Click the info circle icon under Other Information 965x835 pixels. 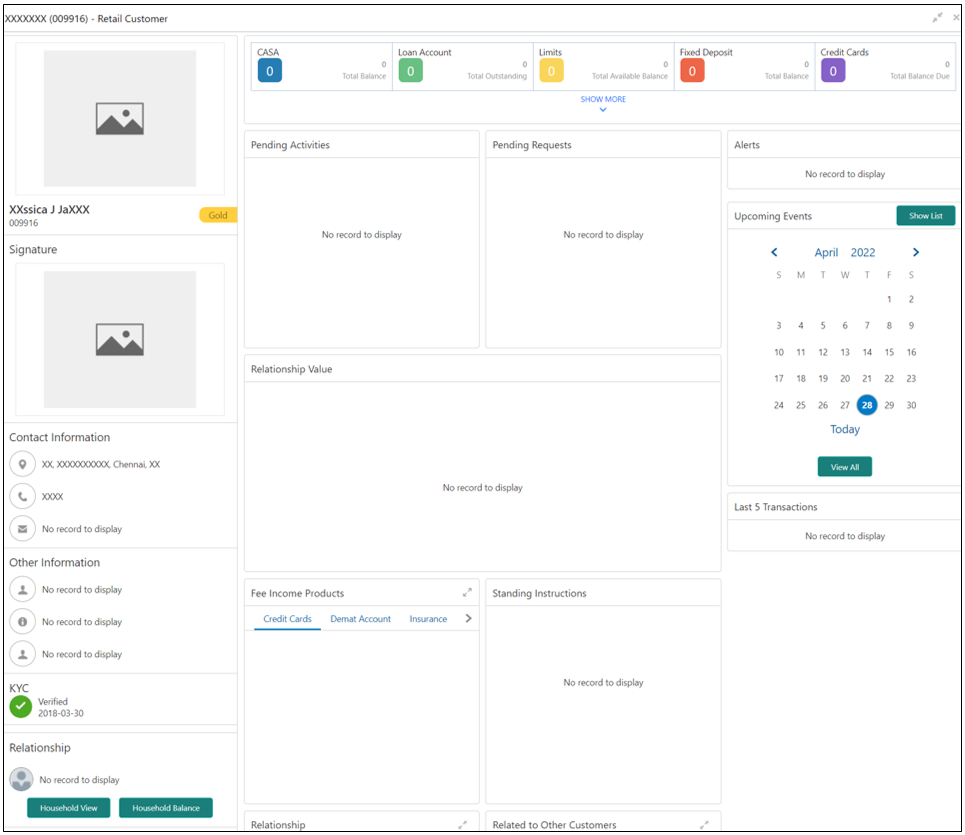23,621
